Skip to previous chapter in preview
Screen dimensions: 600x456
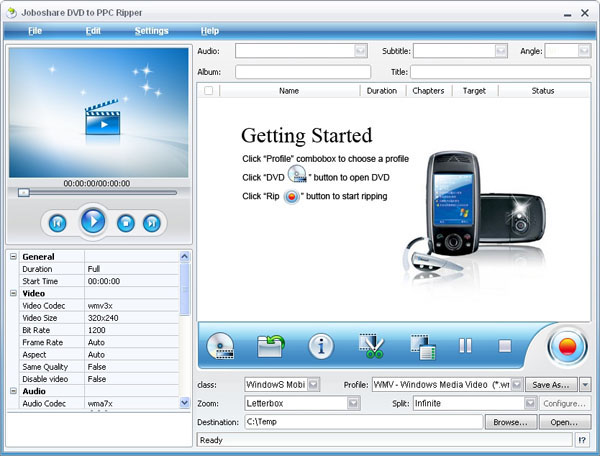[57, 223]
